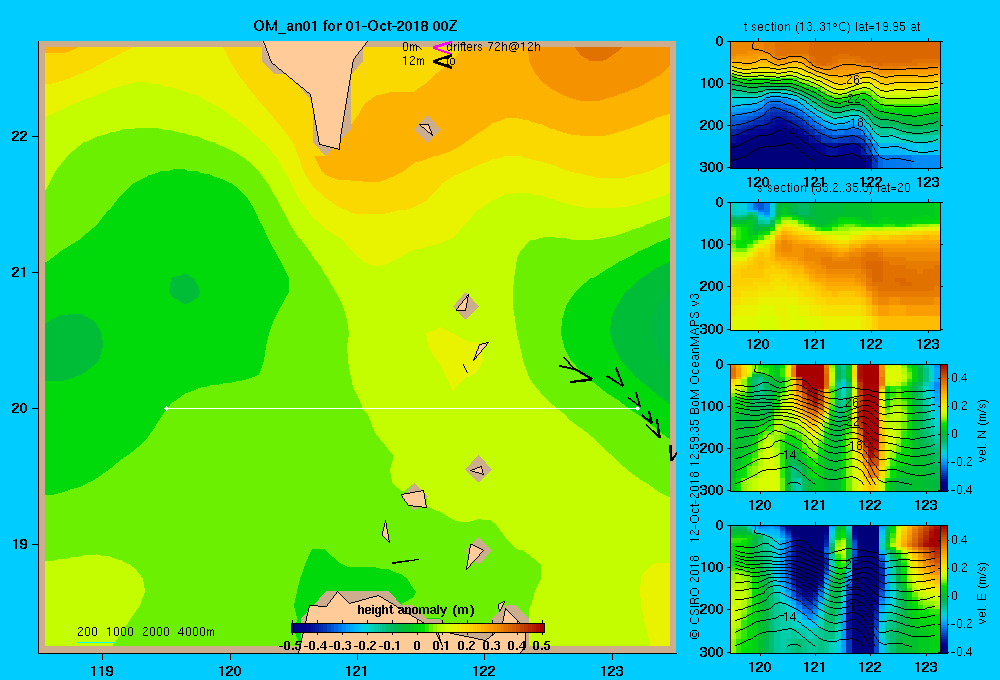
Task: Click the small island near 121.85E, 20.75N
Action: pos(465,305)
